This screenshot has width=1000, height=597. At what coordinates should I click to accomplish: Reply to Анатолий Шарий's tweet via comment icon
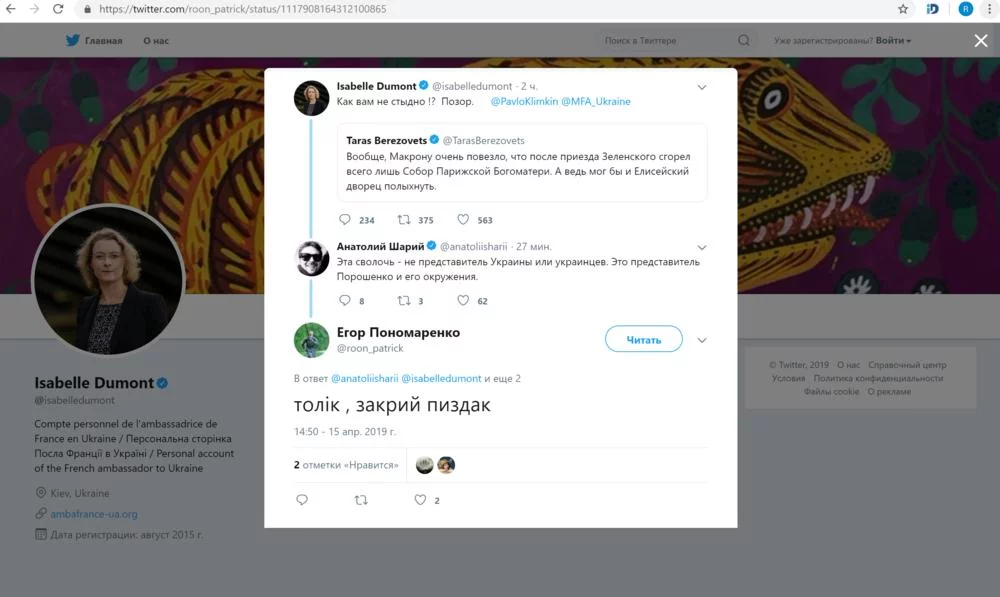point(346,300)
